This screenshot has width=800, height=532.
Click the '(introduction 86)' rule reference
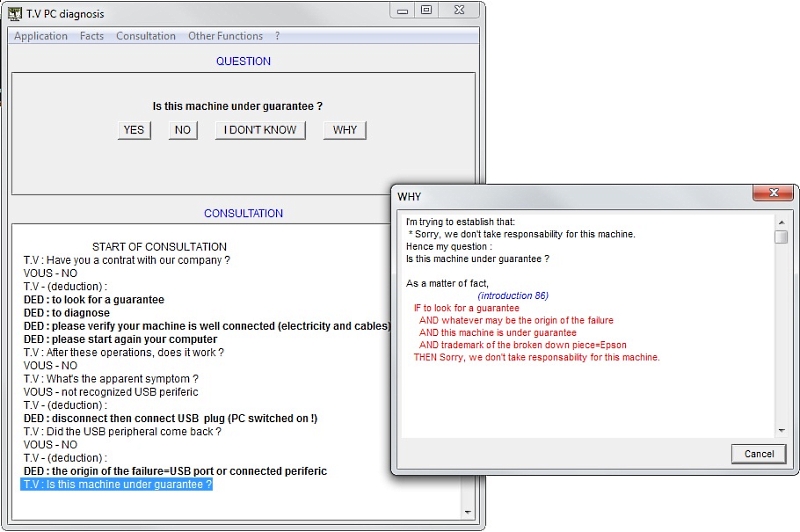(513, 296)
